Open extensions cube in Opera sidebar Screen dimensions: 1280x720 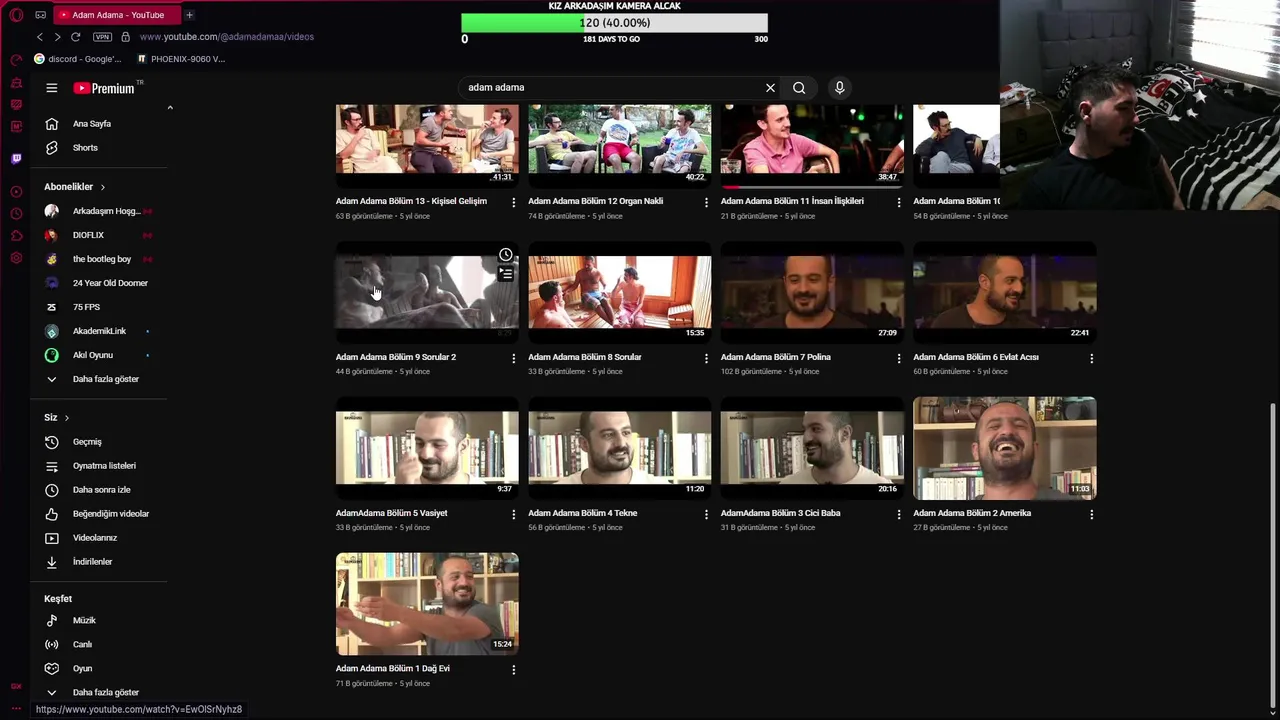[16, 236]
